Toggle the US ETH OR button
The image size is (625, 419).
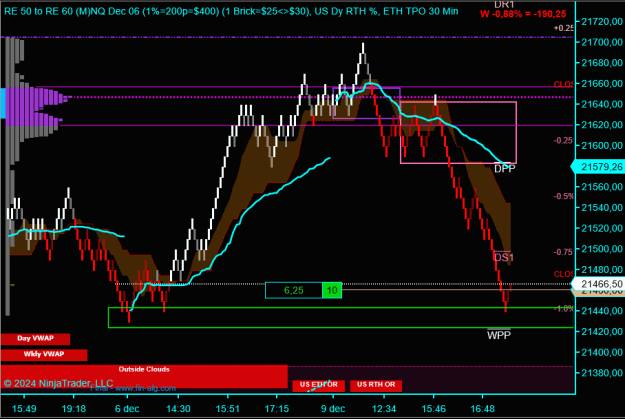[x=318, y=385]
